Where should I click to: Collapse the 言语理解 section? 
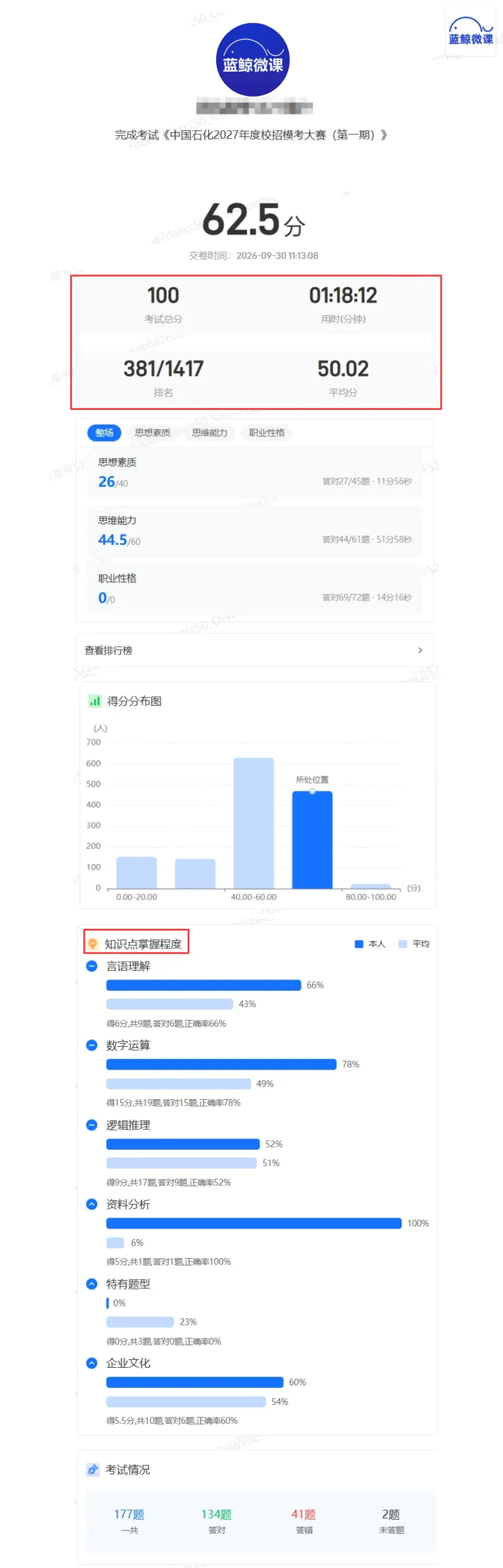tap(91, 966)
